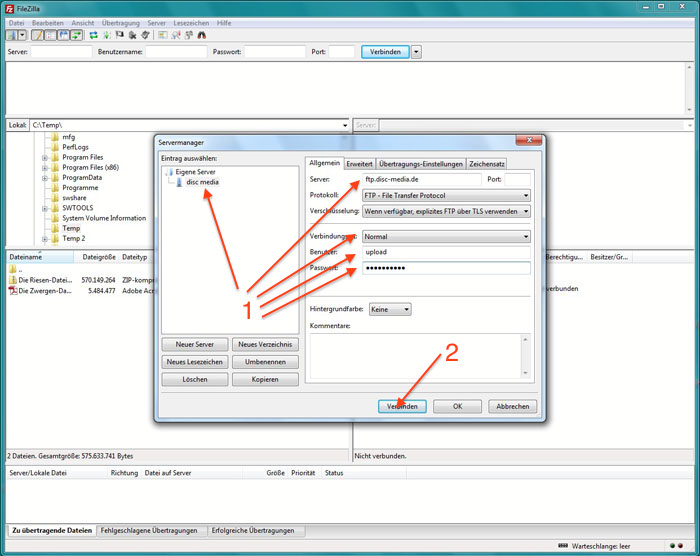Click the Umbenennen button
Viewport: 700px width, 556px height.
click(x=265, y=362)
